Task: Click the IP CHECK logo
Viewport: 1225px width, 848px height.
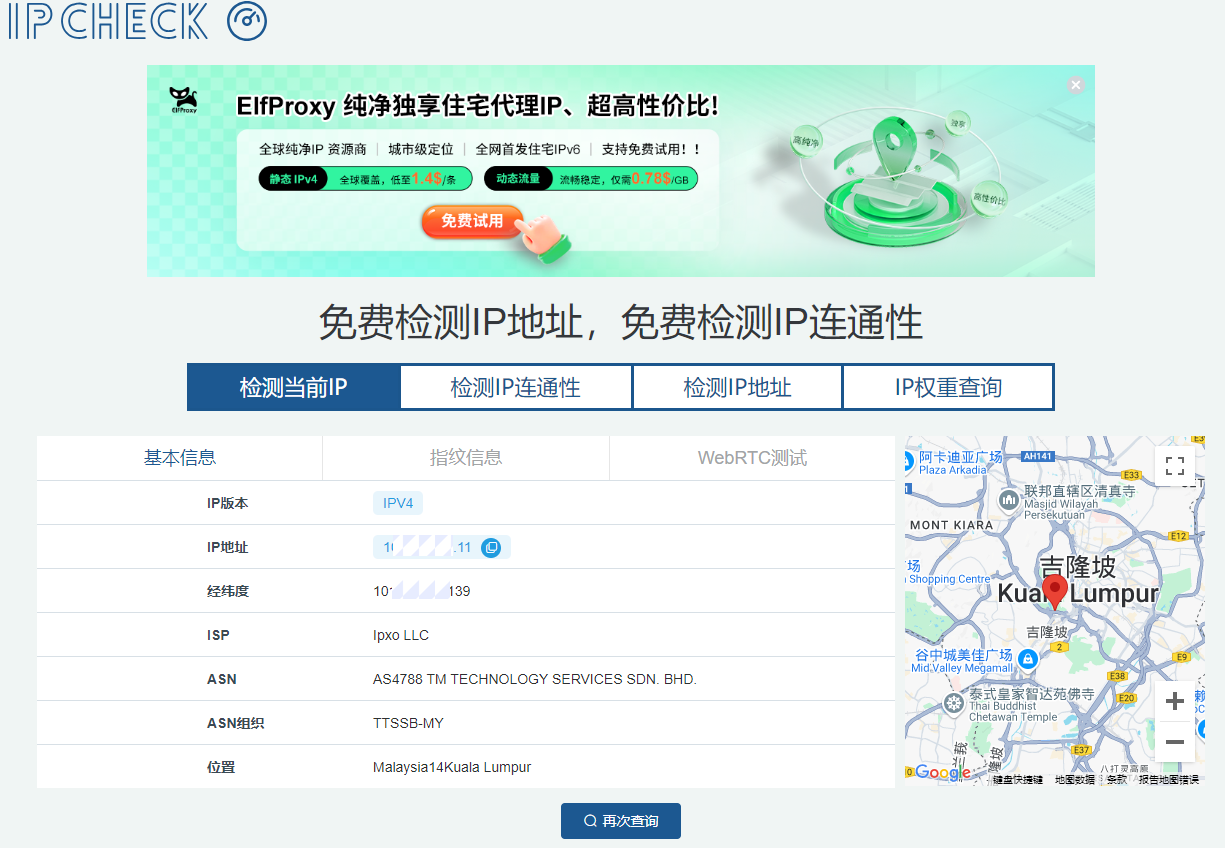Action: point(138,21)
